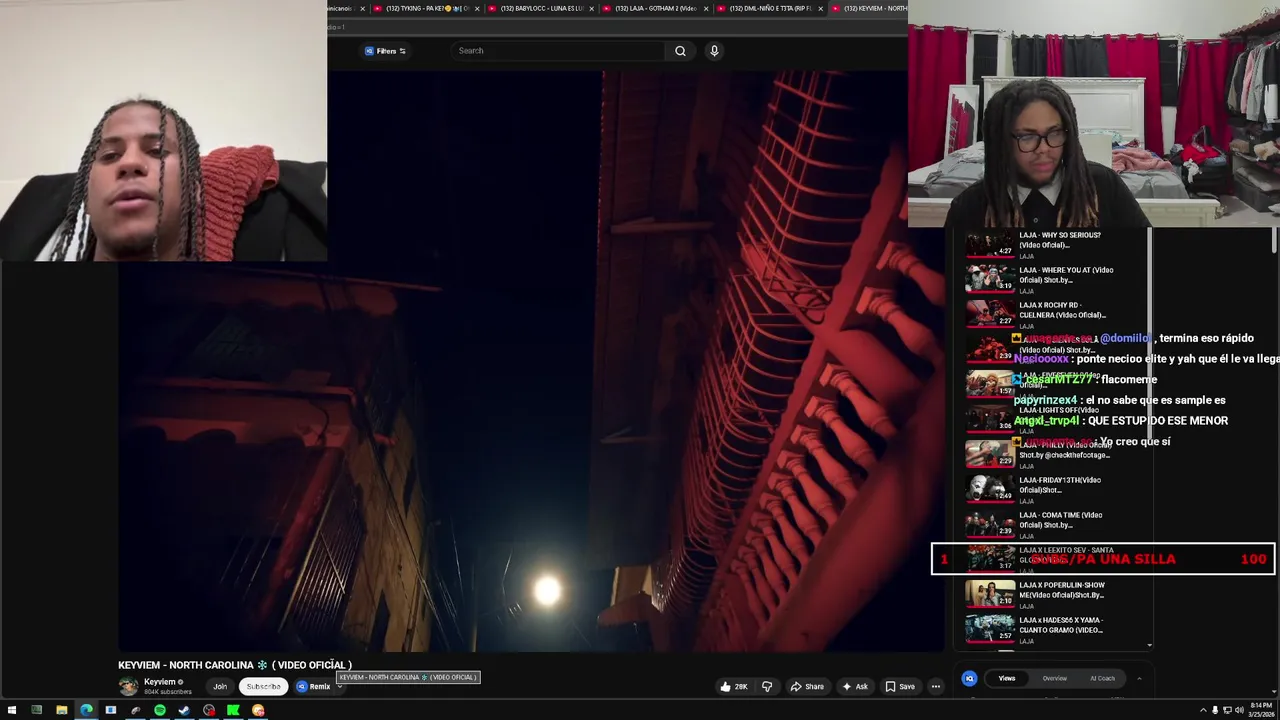1280x720 pixels.
Task: Open Keyviem channel name link
Action: coord(160,682)
